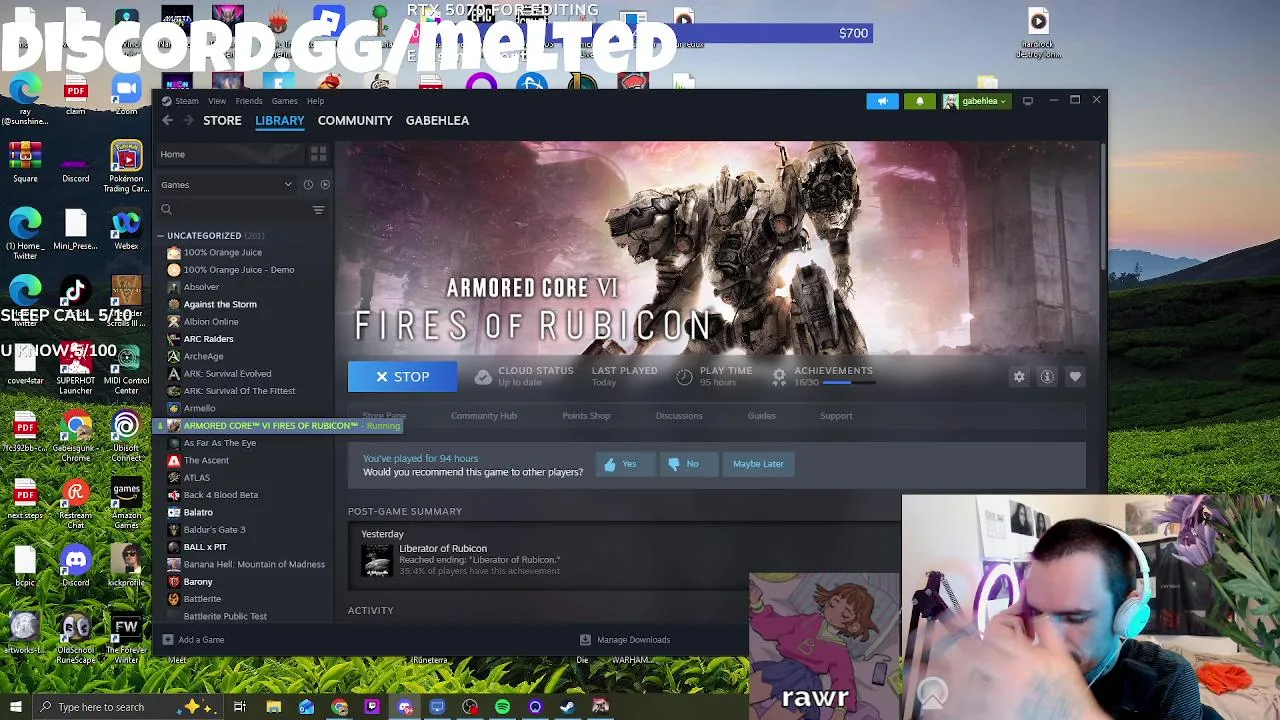Viewport: 1280px width, 720px height.
Task: Open Restream Chat desktop shortcut
Action: coord(75,503)
